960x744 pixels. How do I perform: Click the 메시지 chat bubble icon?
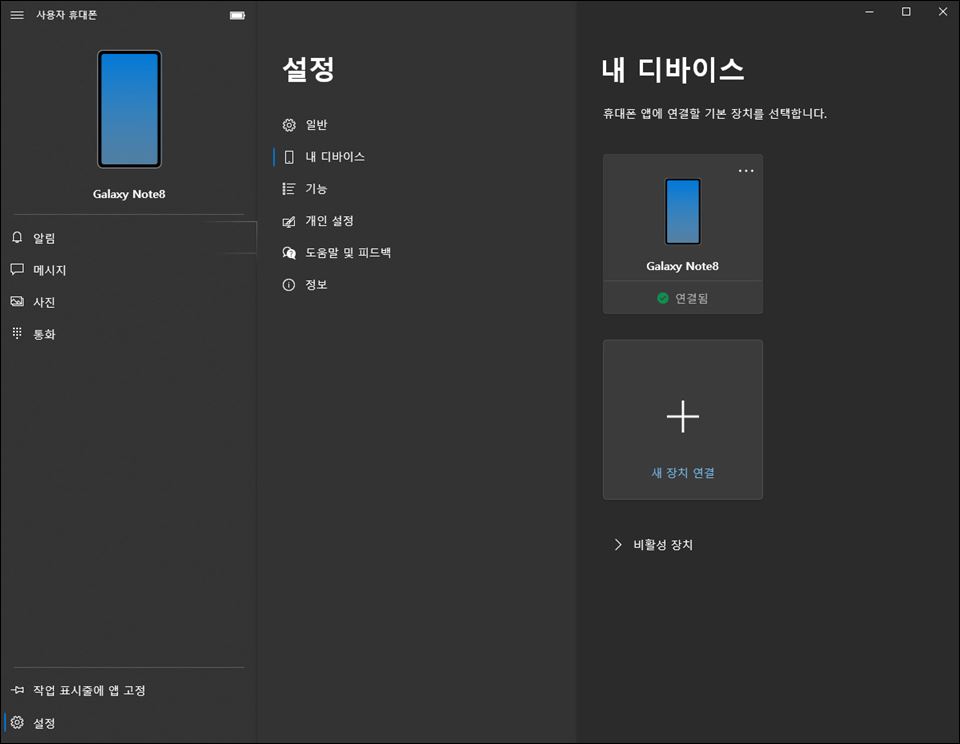(17, 270)
